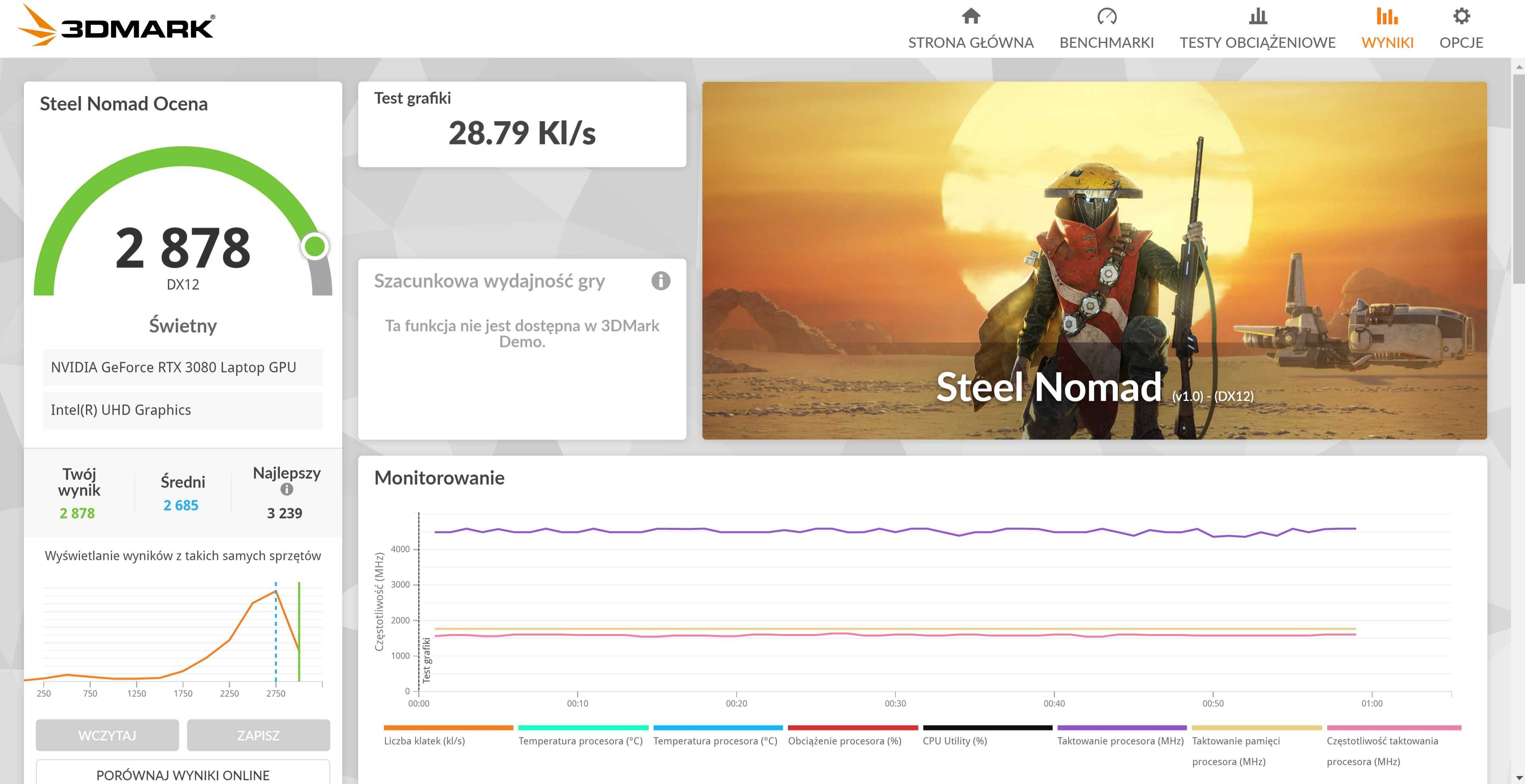Click the home icon above Strona Główna
The height and width of the screenshot is (784, 1525).
(971, 16)
